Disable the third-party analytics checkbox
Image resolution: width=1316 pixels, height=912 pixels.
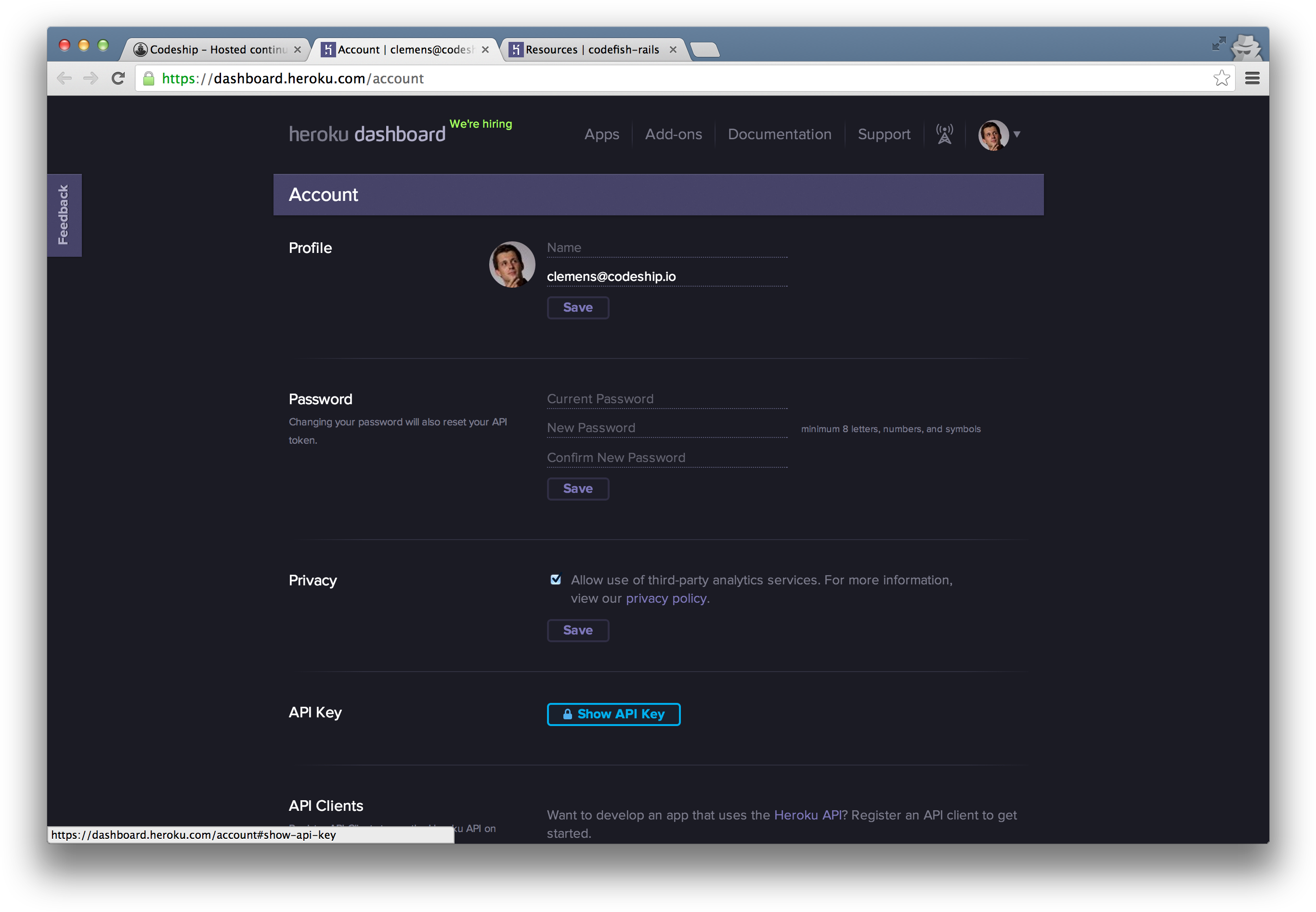pyautogui.click(x=555, y=579)
